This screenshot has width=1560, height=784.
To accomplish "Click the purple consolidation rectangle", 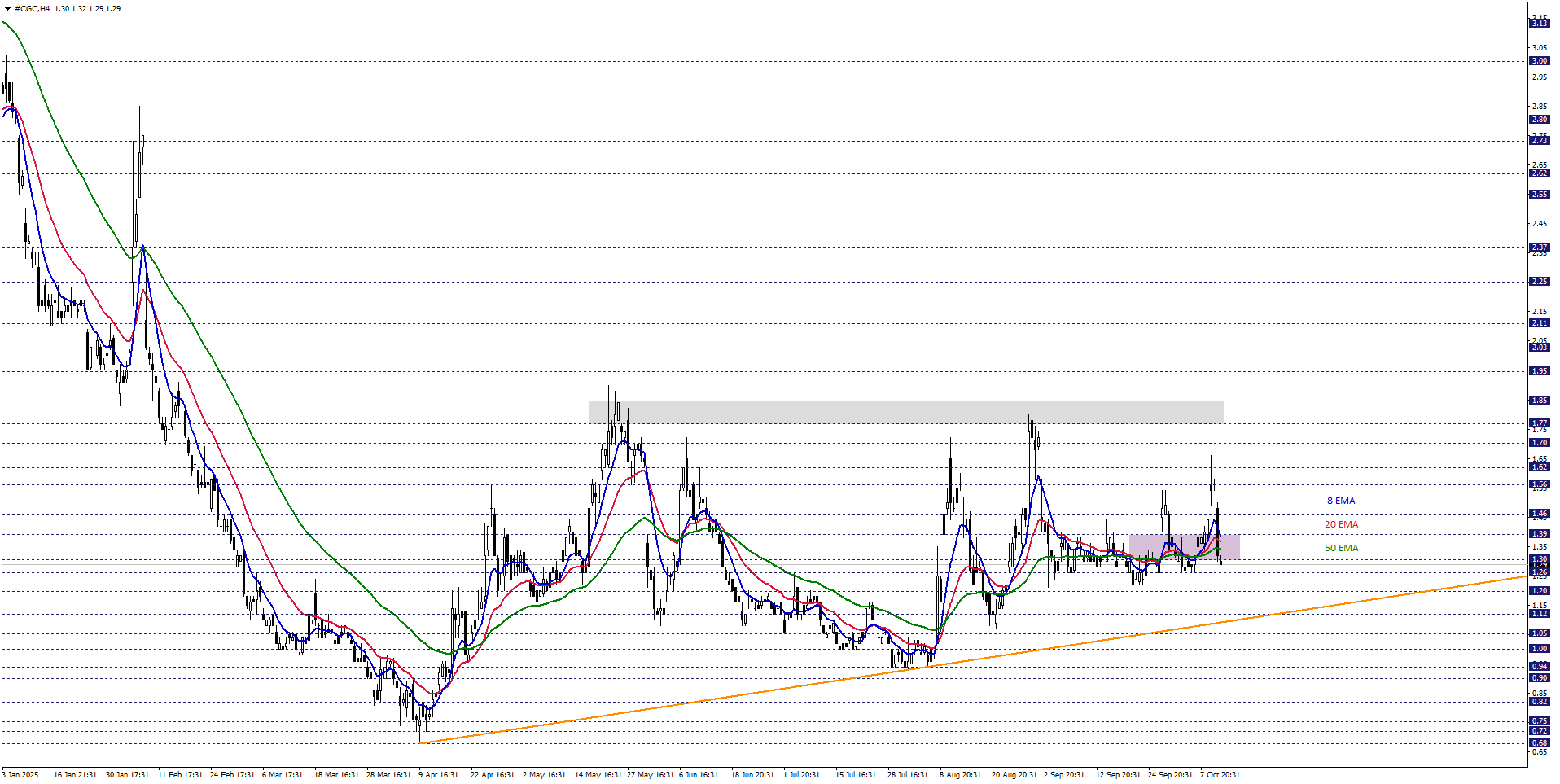I will tap(1184, 547).
